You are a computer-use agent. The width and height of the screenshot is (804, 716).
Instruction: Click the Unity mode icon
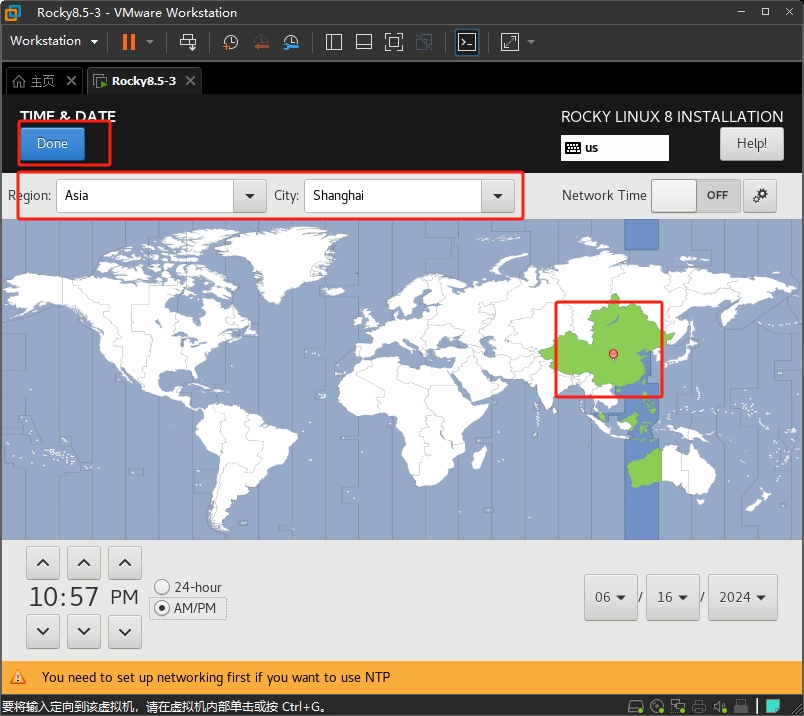coord(424,42)
